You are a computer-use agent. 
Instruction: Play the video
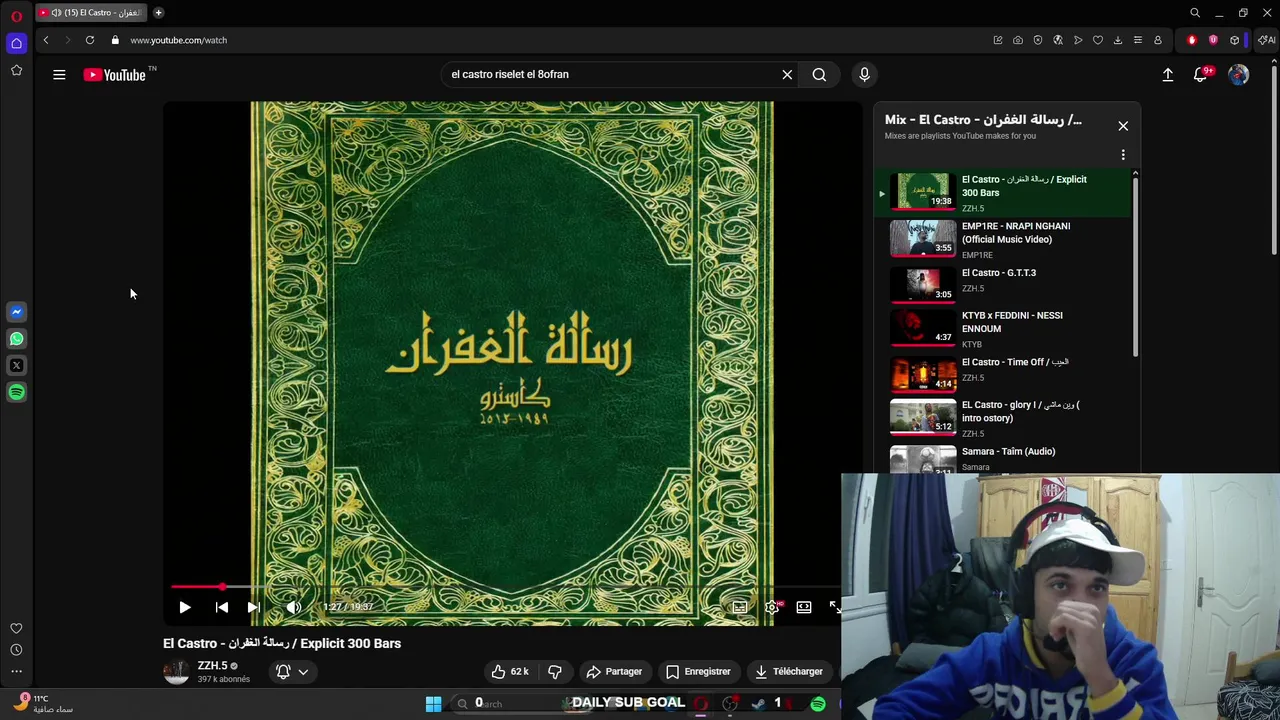coord(185,607)
